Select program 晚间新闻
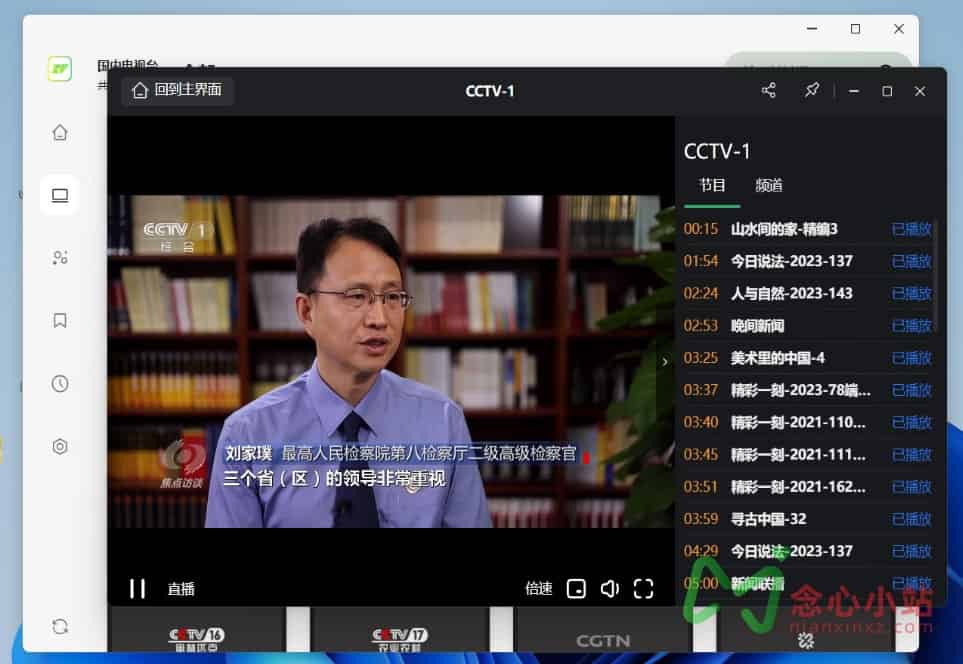963x664 pixels. click(x=808, y=326)
